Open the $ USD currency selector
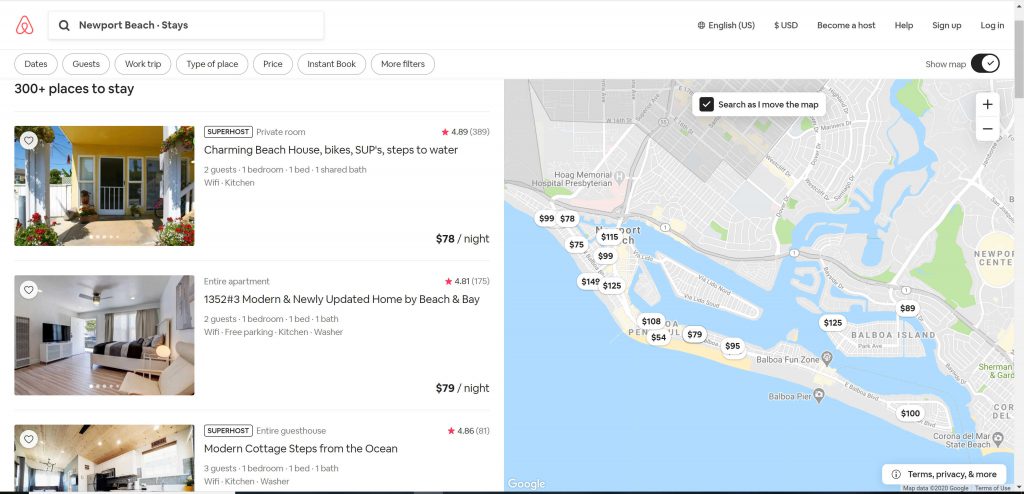Image resolution: width=1024 pixels, height=494 pixels. tap(786, 25)
